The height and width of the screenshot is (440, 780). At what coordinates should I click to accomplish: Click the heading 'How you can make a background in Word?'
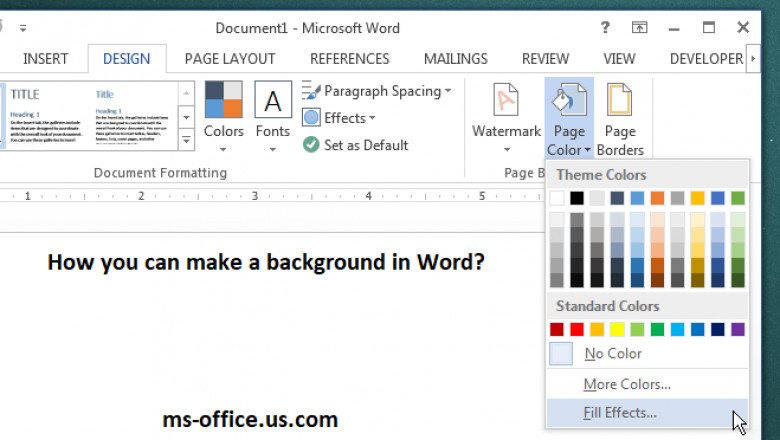pyautogui.click(x=266, y=263)
